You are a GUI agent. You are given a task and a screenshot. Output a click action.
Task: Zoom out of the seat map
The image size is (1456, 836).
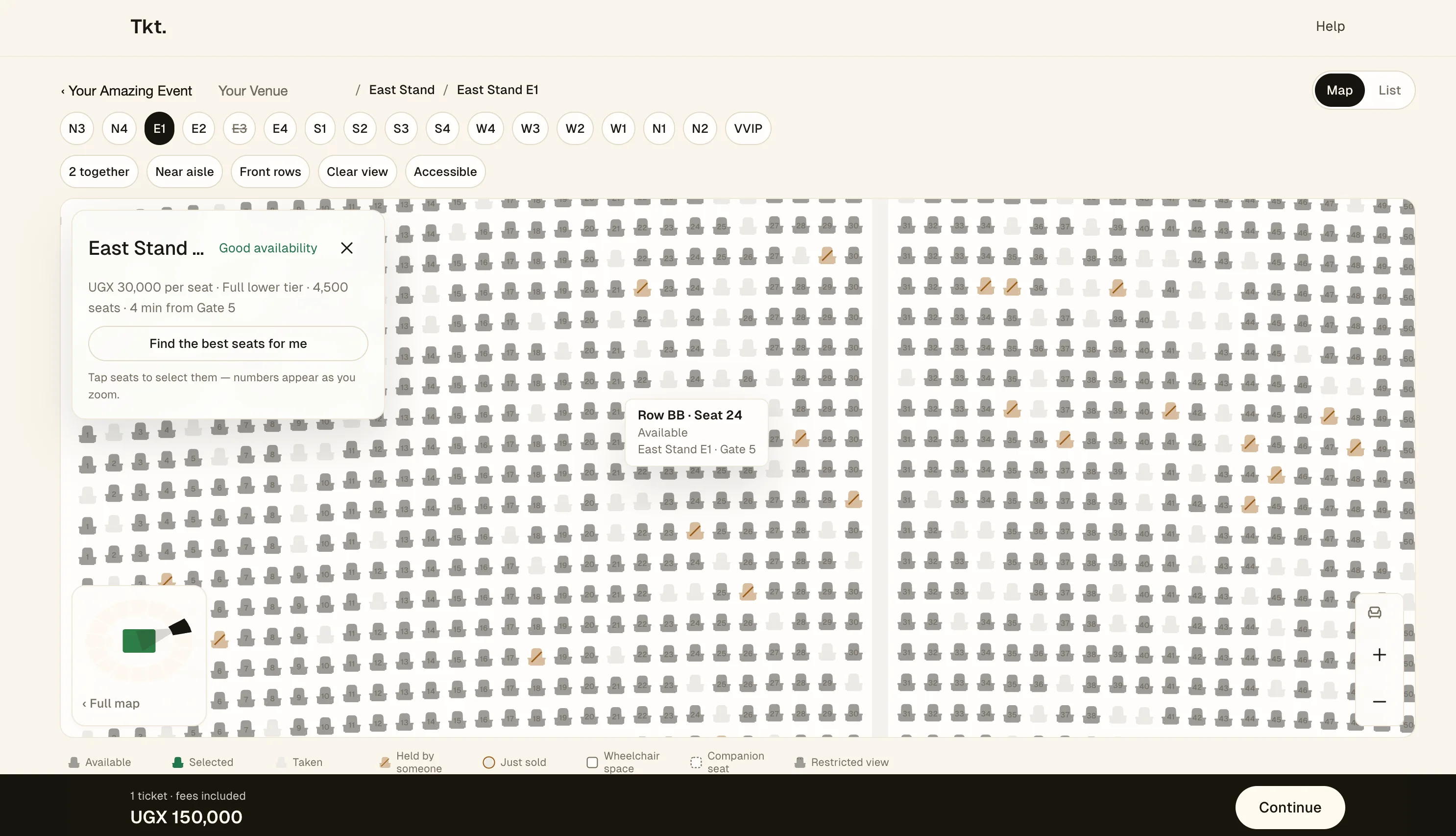1380,702
